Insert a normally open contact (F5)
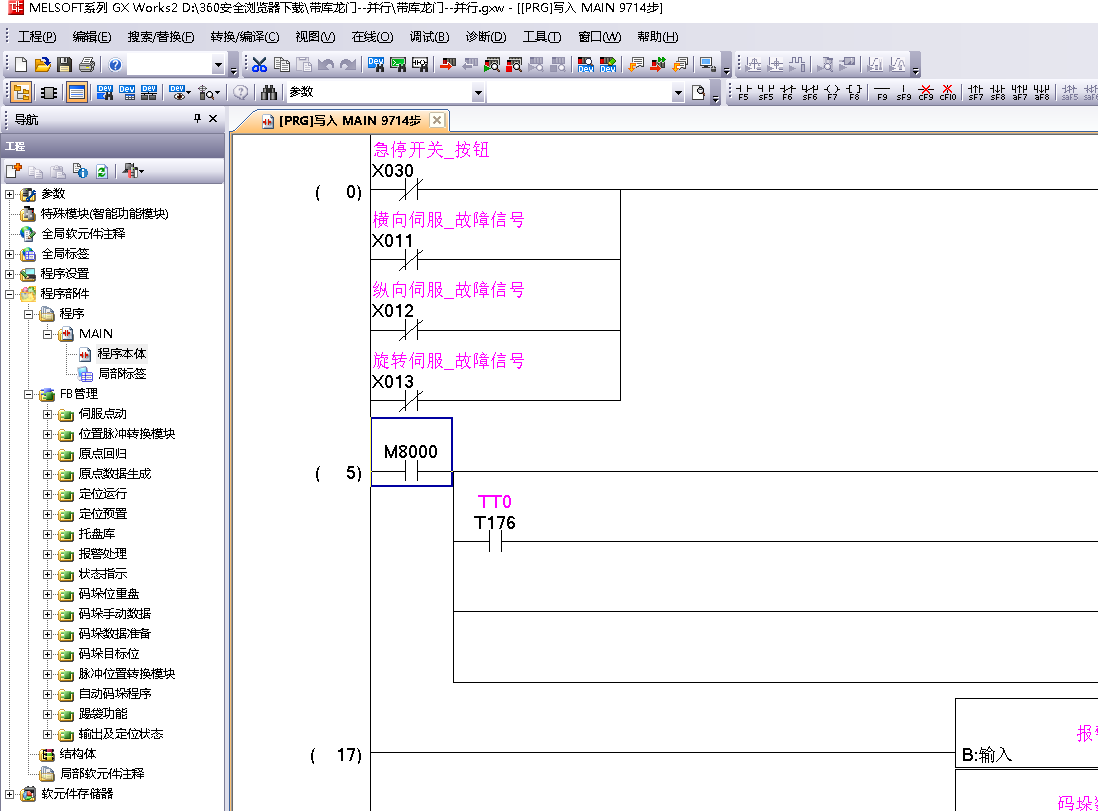Image resolution: width=1098 pixels, height=811 pixels. [x=743, y=93]
